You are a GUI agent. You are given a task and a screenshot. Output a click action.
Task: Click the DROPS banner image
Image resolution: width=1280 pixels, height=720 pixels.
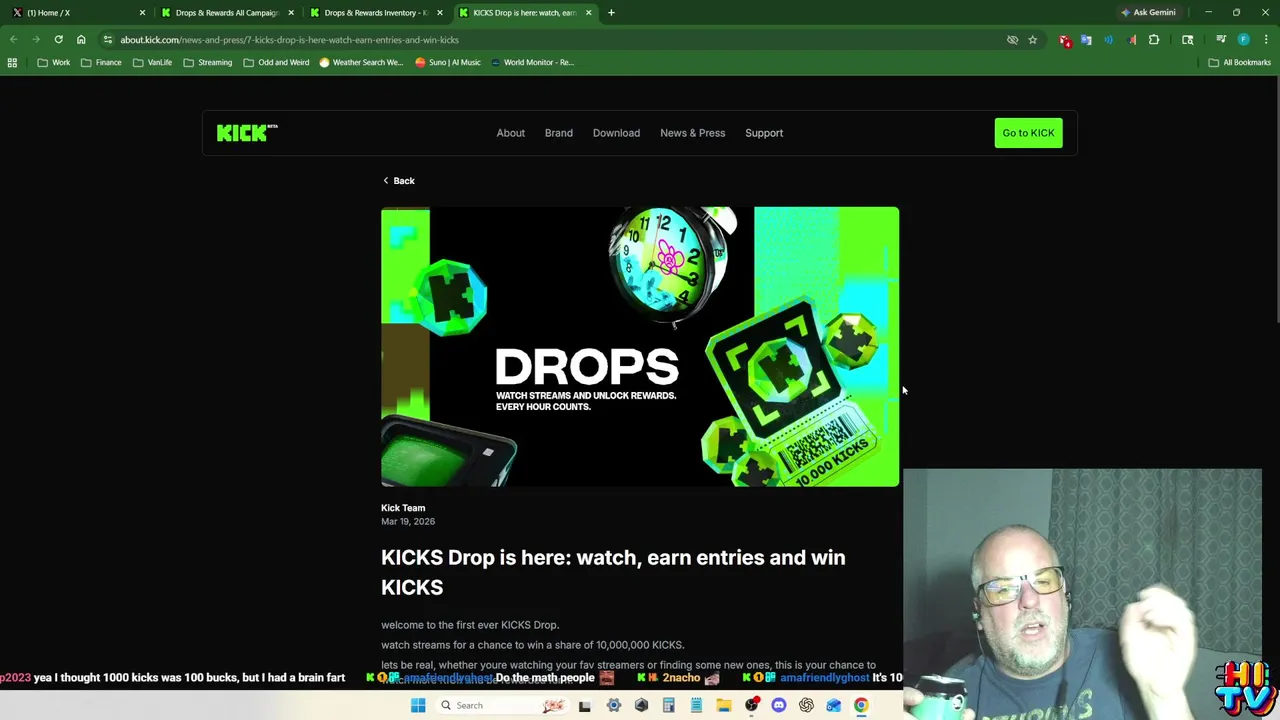[640, 347]
